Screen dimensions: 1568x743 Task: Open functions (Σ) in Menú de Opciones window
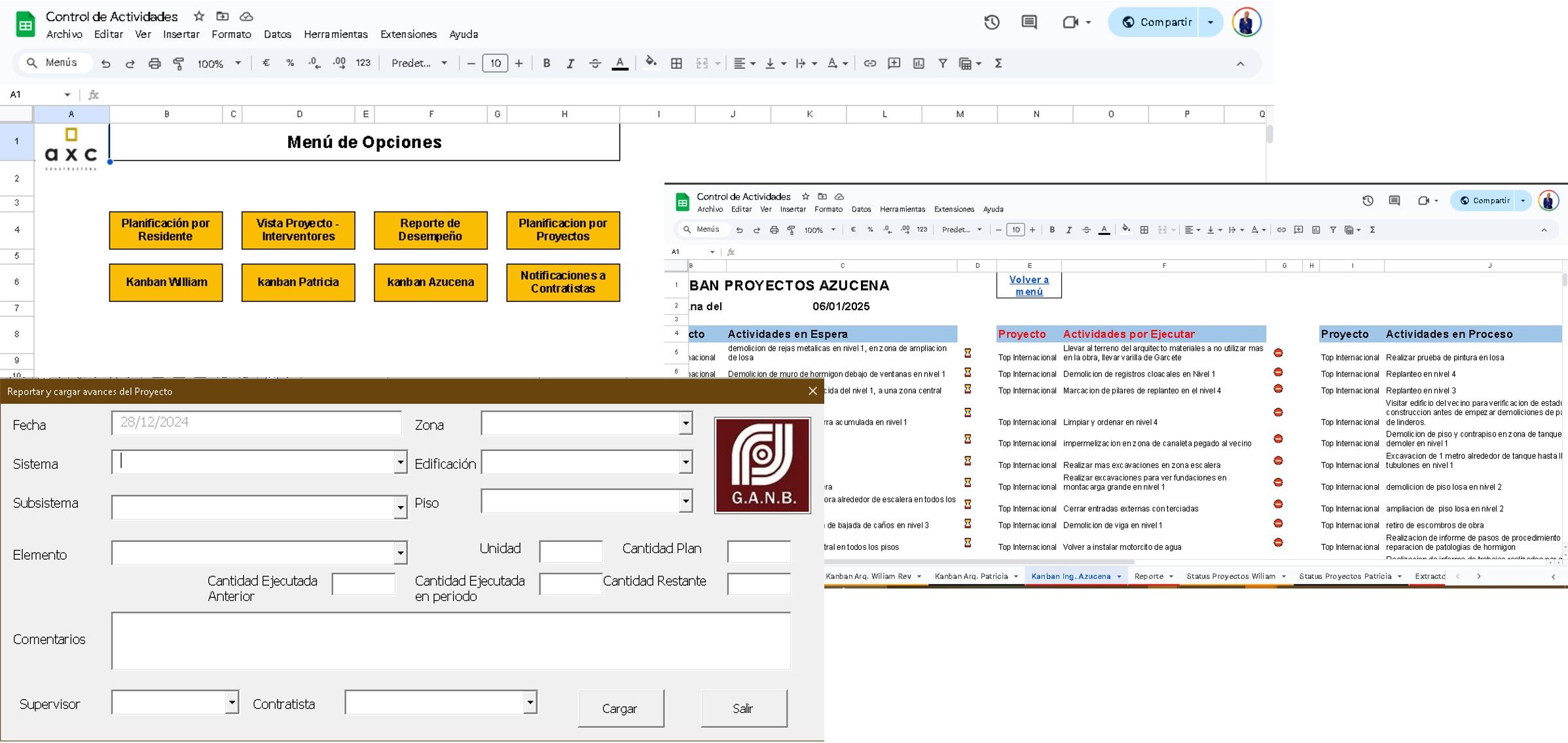(998, 63)
